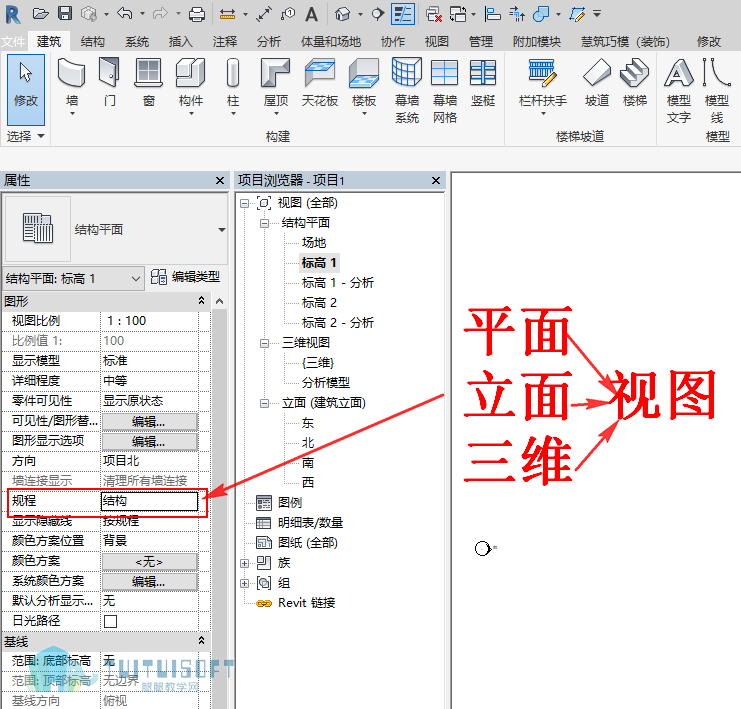The width and height of the screenshot is (741, 709).
Task: Open the Revit application menu
Action: (13, 14)
